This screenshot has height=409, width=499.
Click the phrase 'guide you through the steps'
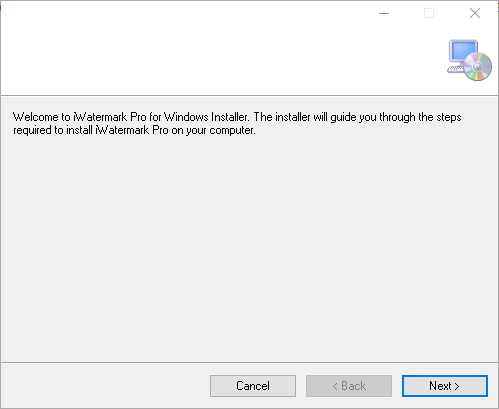click(396, 117)
